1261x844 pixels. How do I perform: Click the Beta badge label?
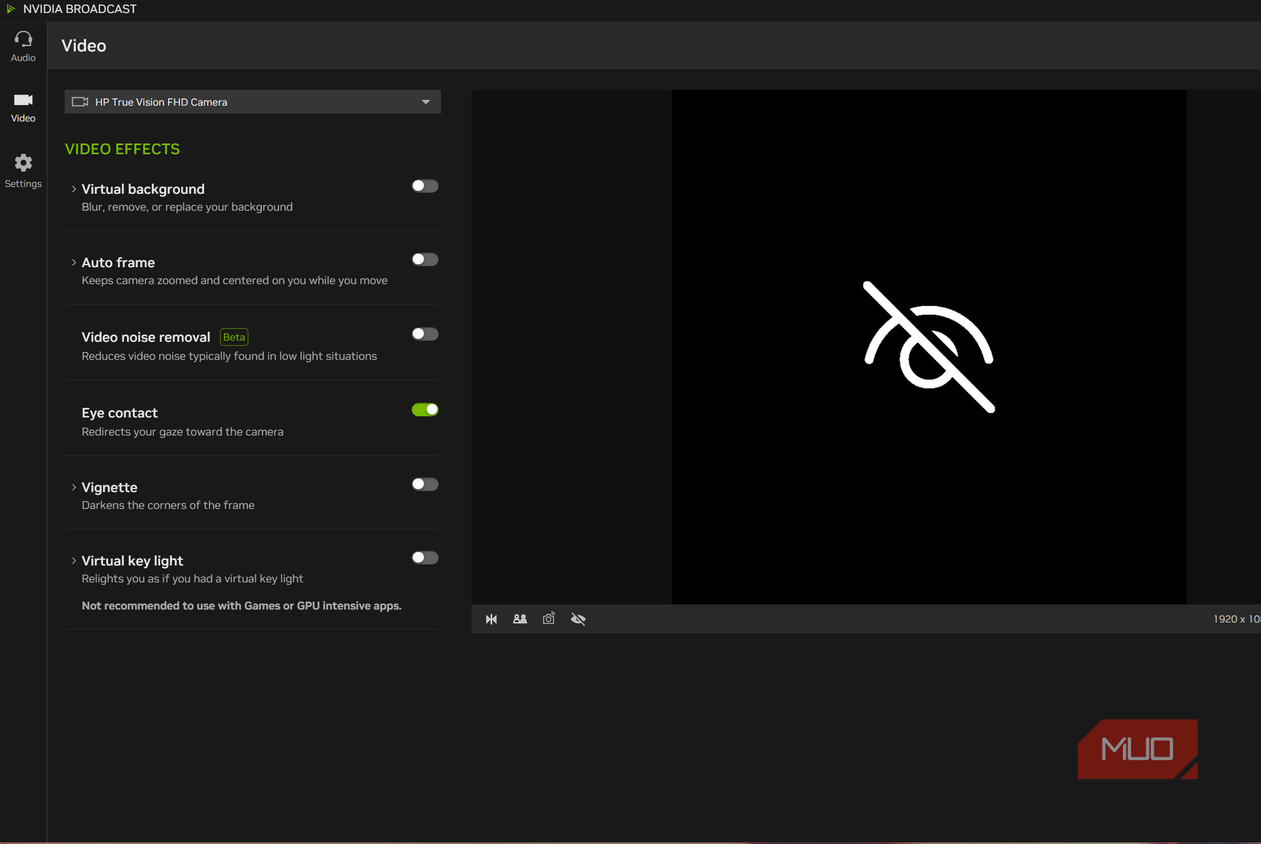[234, 337]
